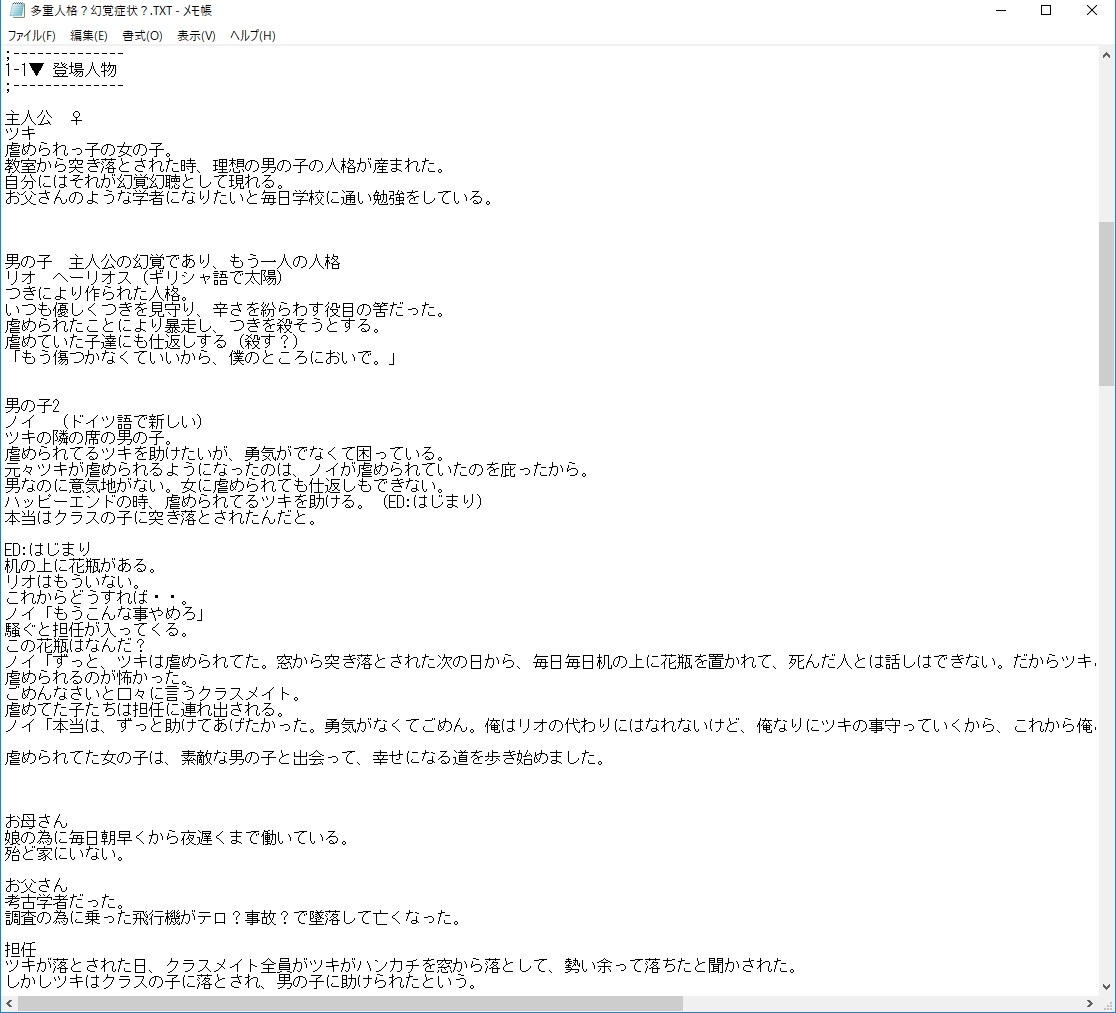The height and width of the screenshot is (1013, 1116).
Task: Click line つきにより作られた人格。
Action: [x=98, y=294]
